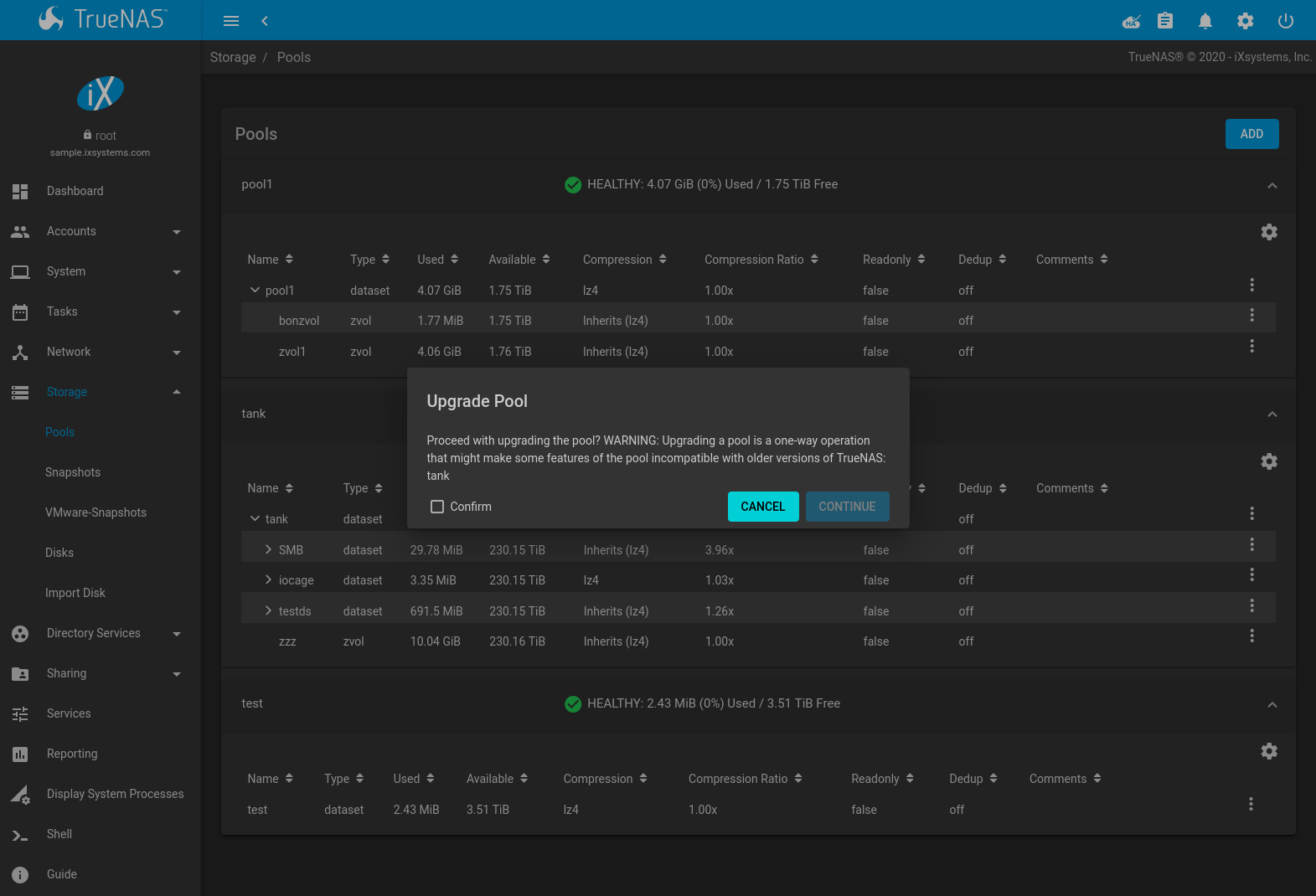Click CANCEL in Upgrade Pool dialog
This screenshot has width=1316, height=896.
click(x=763, y=507)
